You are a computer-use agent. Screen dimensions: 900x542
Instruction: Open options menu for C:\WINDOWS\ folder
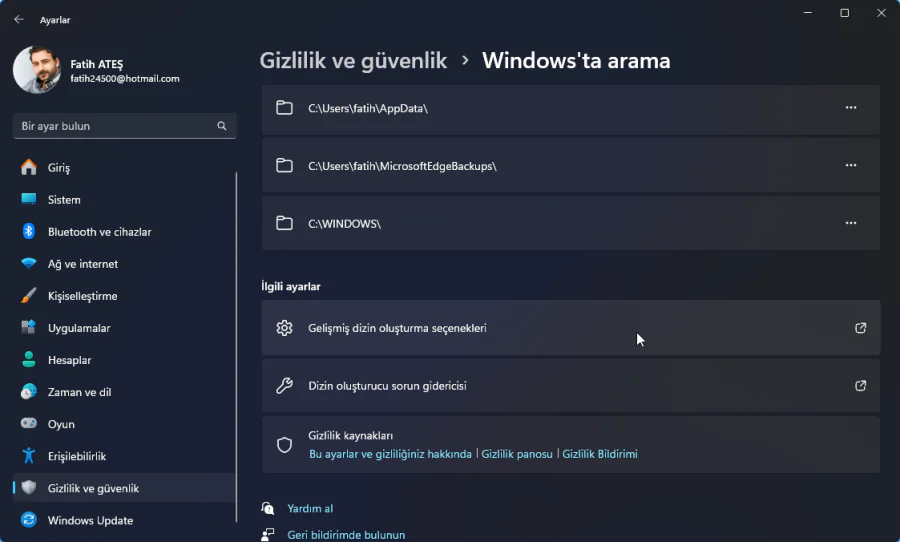point(851,223)
